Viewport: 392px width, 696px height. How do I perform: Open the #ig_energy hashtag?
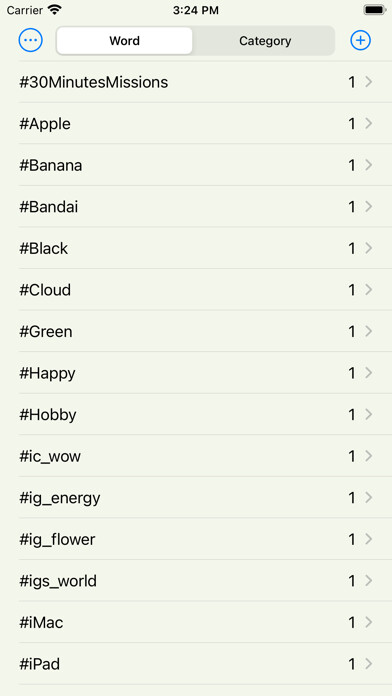click(x=205, y=498)
